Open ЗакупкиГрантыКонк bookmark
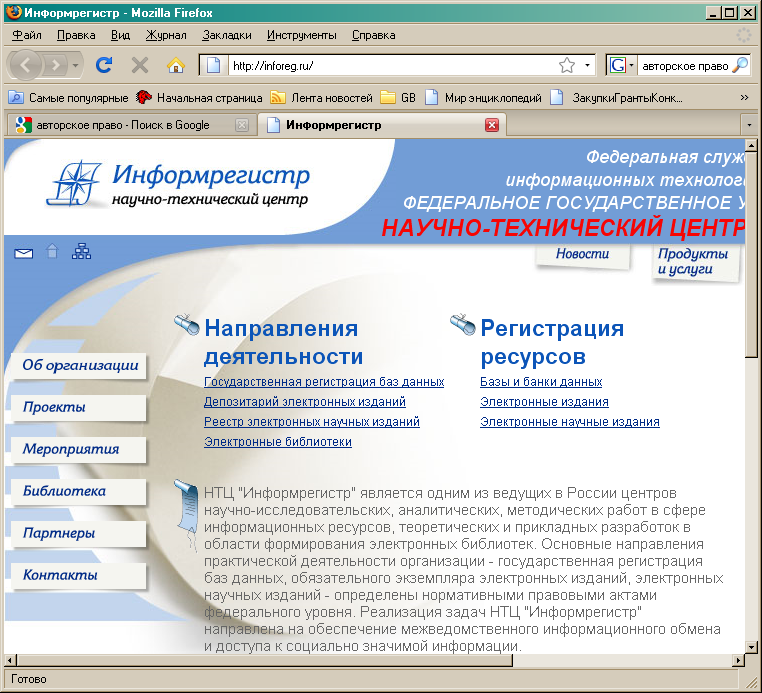This screenshot has width=762, height=693. tap(616, 98)
